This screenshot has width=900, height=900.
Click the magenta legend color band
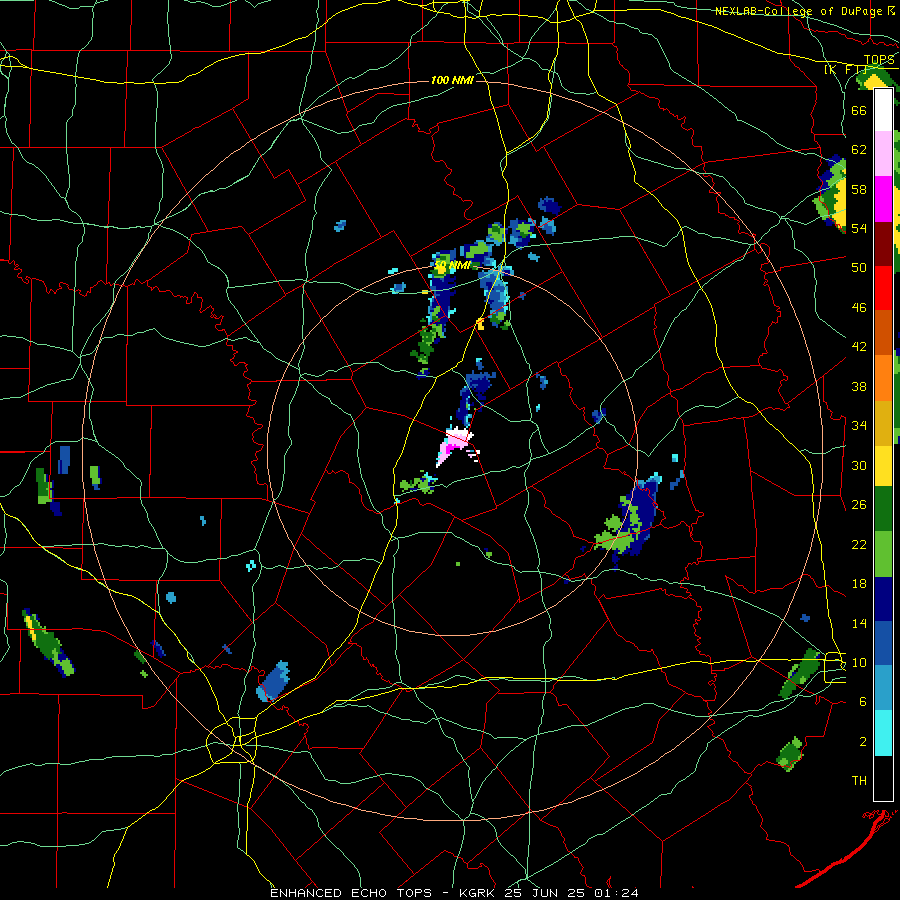[883, 199]
